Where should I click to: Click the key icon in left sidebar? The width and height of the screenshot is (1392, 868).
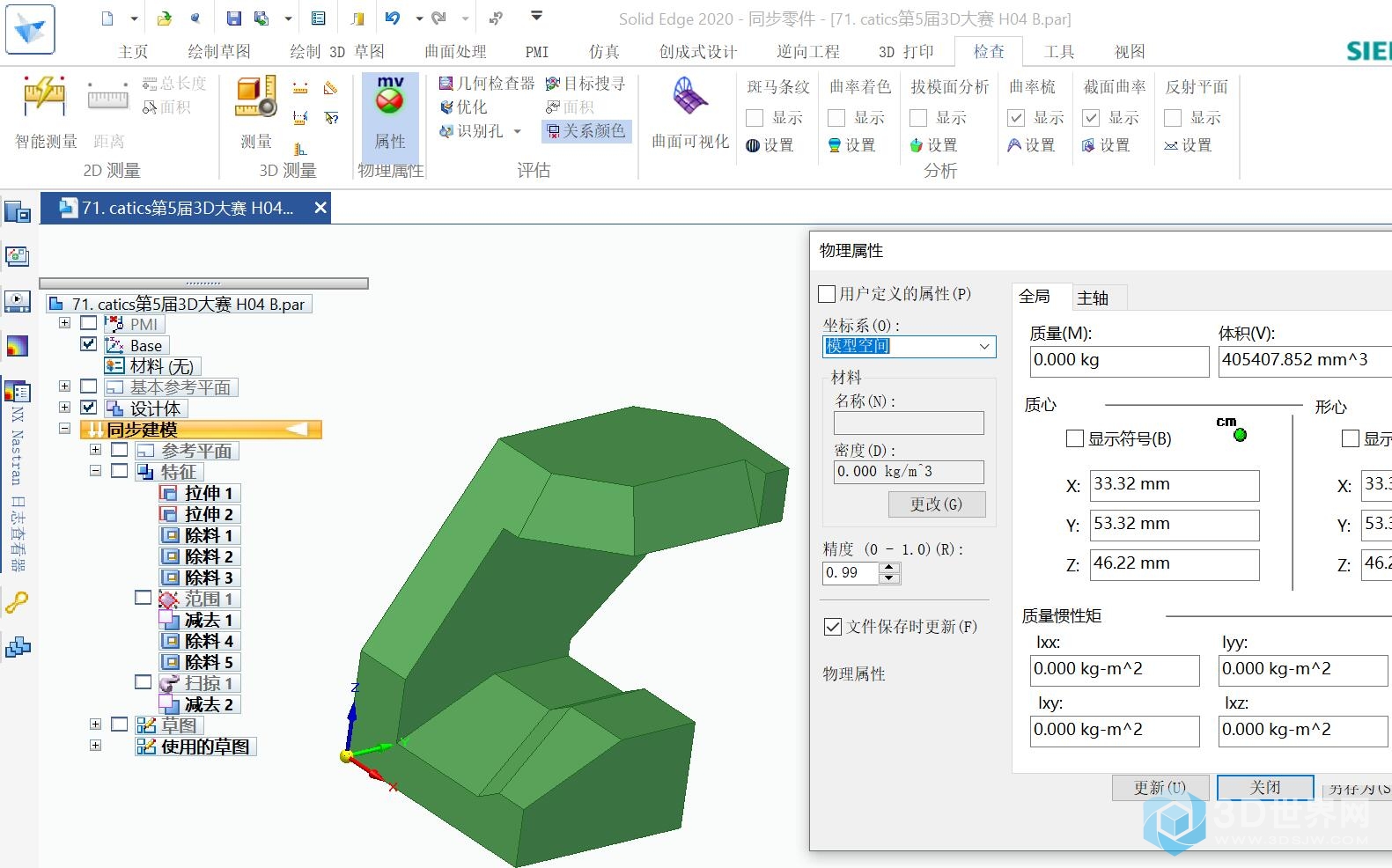[x=17, y=603]
